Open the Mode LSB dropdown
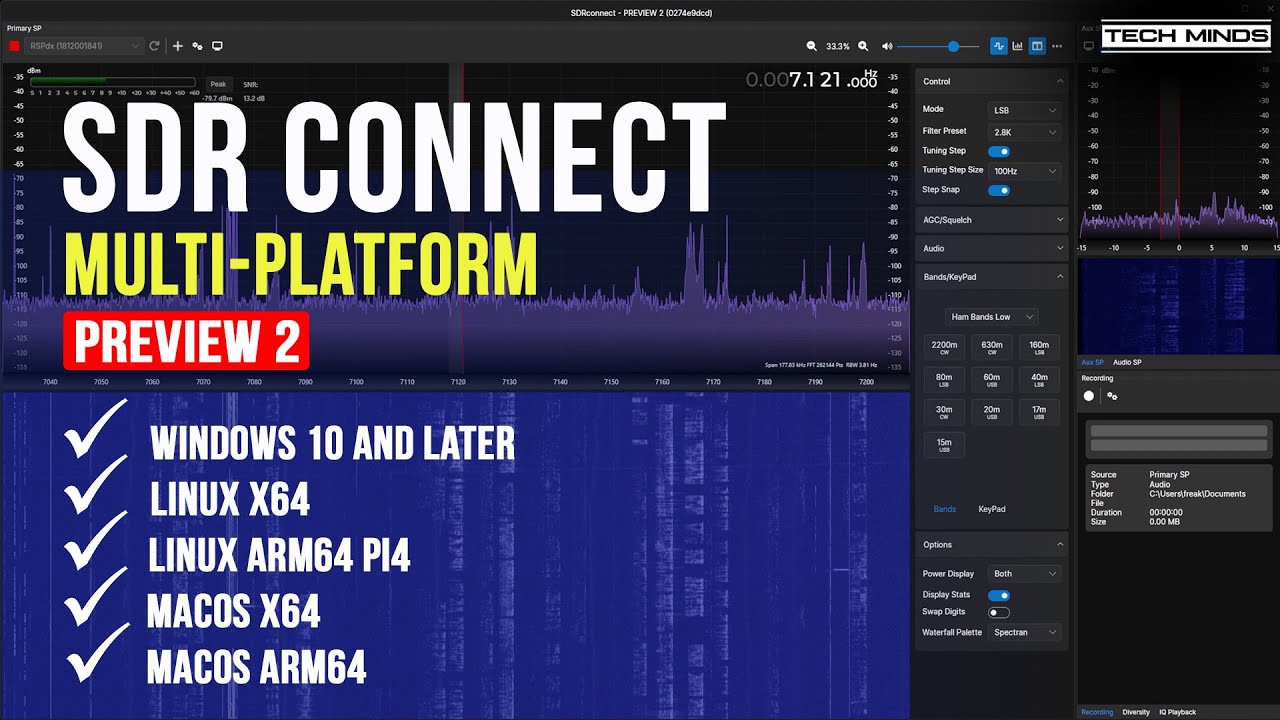1280x720 pixels. pyautogui.click(x=1024, y=110)
